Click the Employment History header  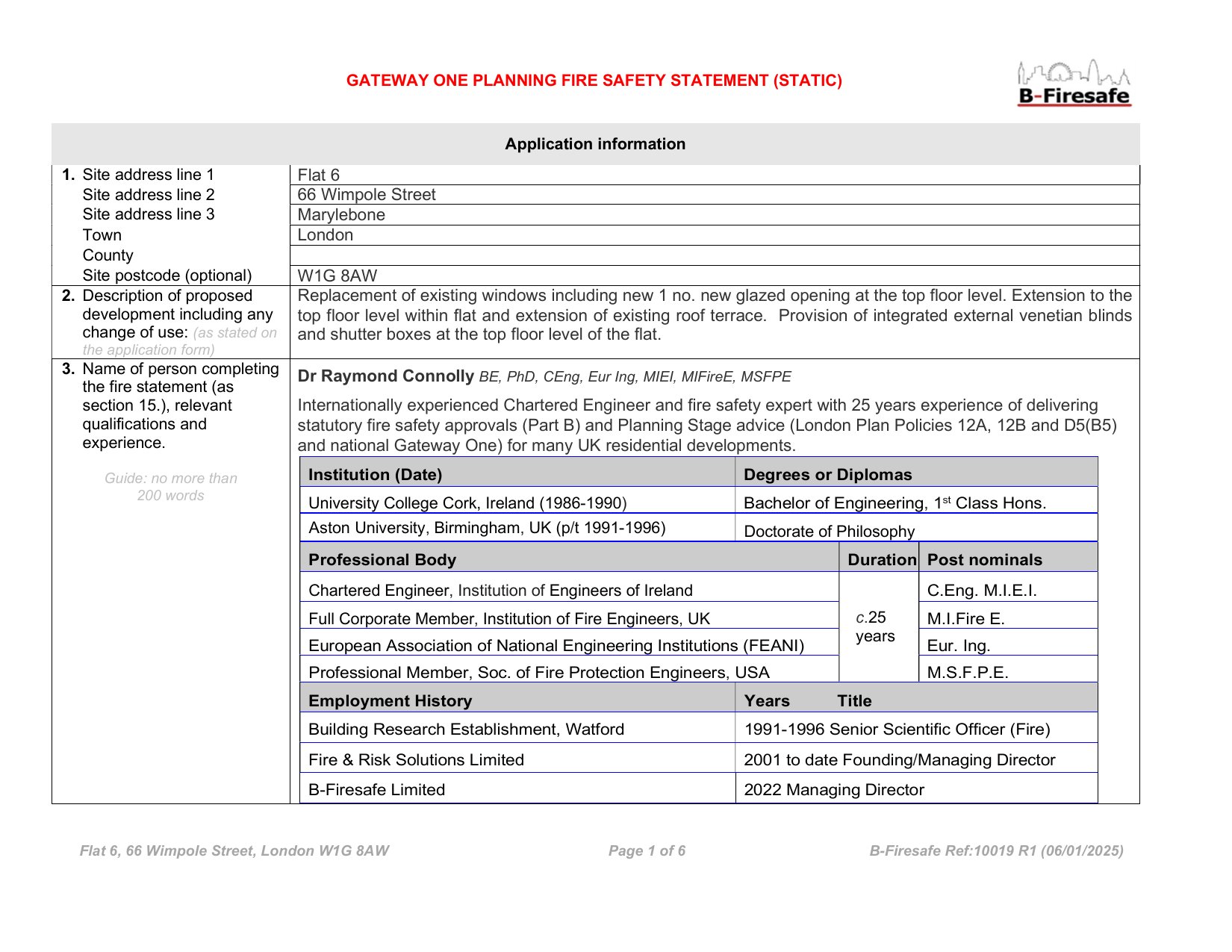pos(391,701)
